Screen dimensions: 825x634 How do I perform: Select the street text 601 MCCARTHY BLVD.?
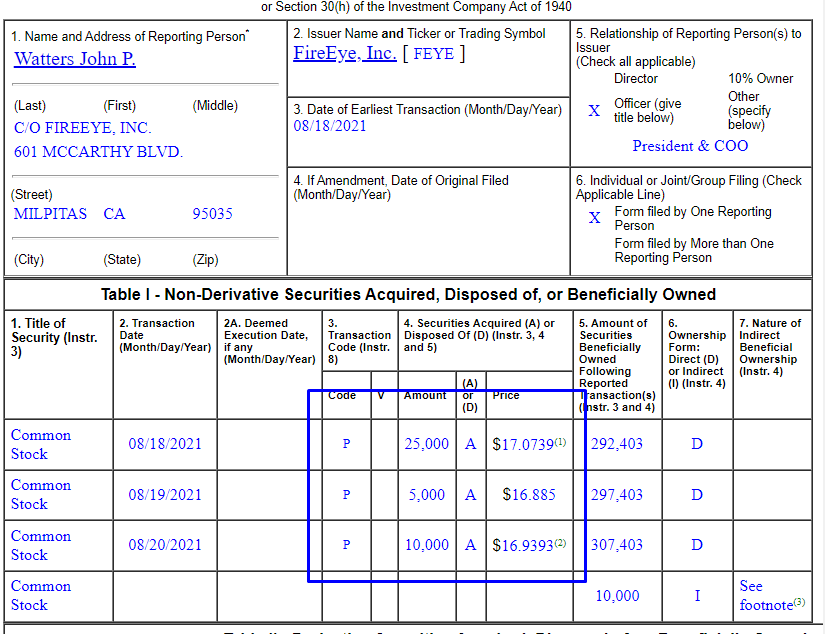tap(98, 152)
